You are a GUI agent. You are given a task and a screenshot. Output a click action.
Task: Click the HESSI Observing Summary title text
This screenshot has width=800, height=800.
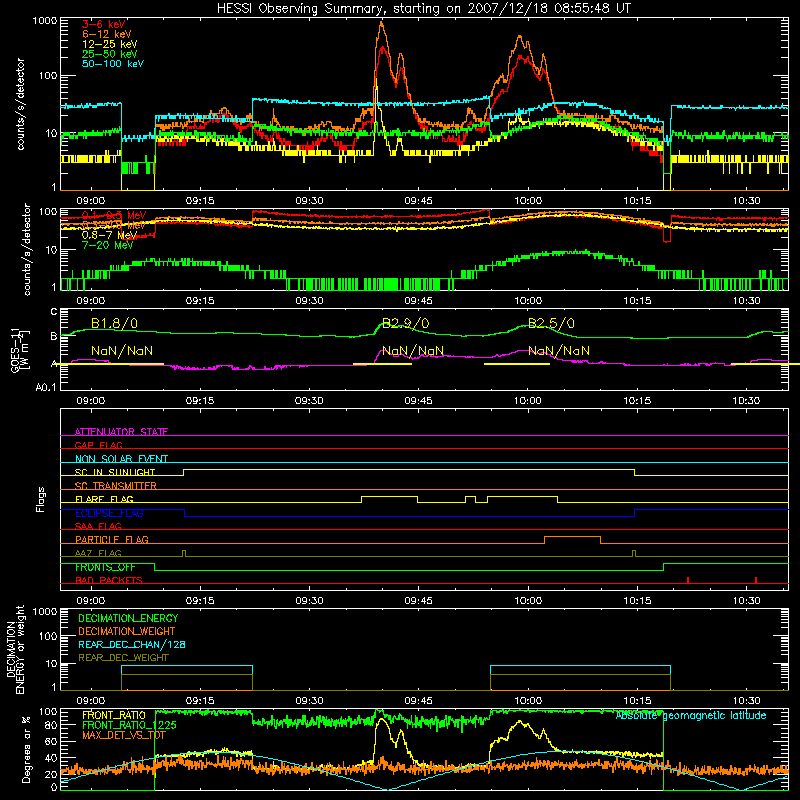click(423, 9)
